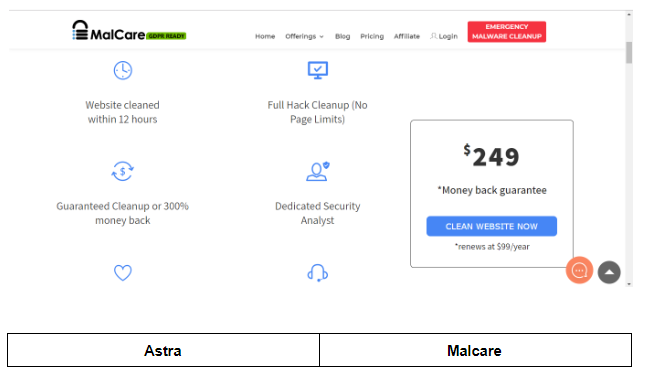This screenshot has height=382, width=646.
Task: Click the scroll-to-top arrow button
Action: 609,272
